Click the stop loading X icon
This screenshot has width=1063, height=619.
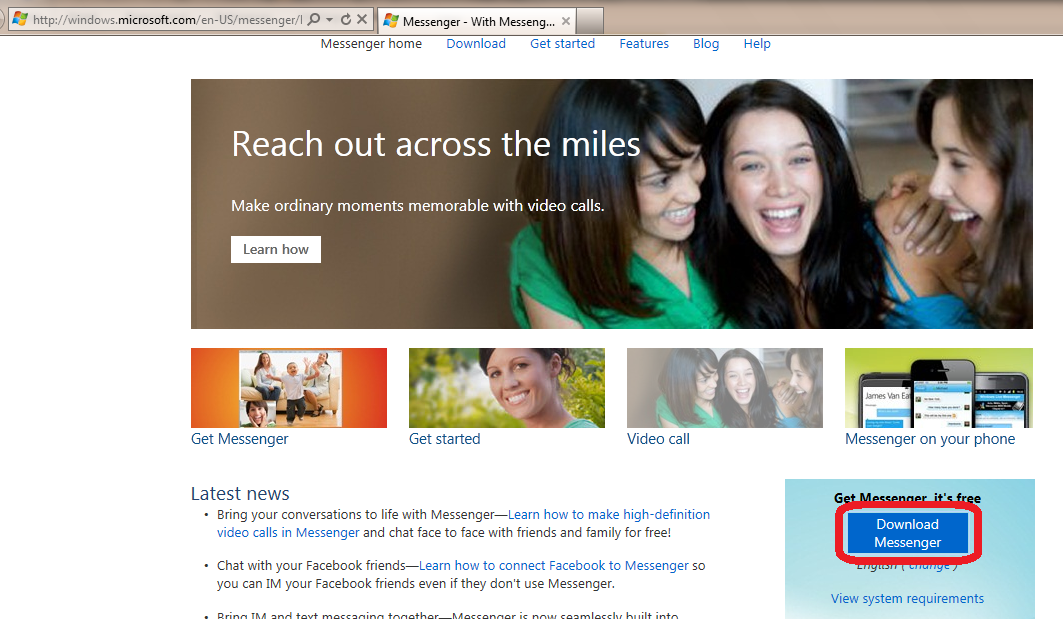(x=362, y=20)
